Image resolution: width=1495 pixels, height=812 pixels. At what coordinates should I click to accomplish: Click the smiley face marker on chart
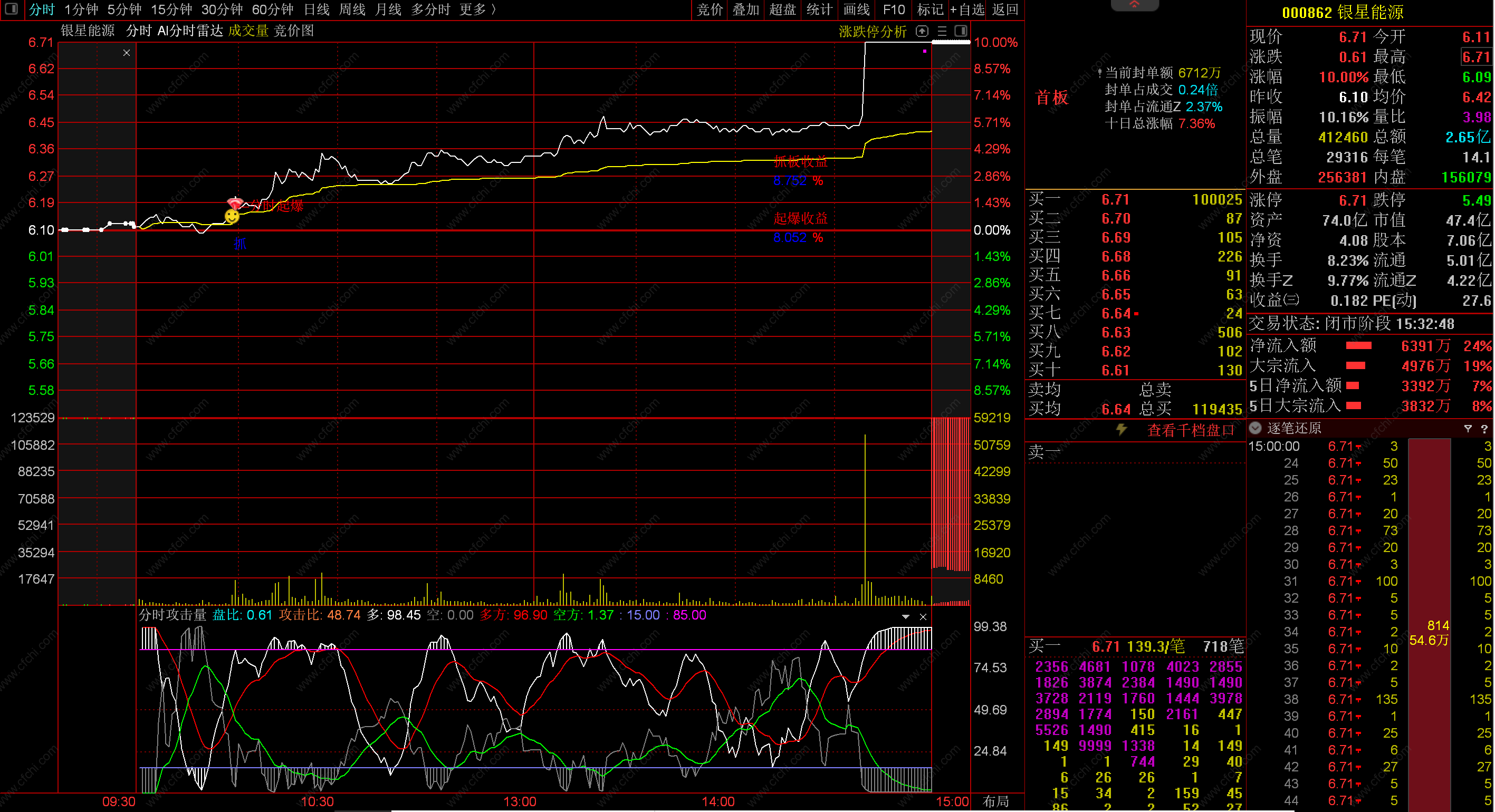tap(232, 216)
